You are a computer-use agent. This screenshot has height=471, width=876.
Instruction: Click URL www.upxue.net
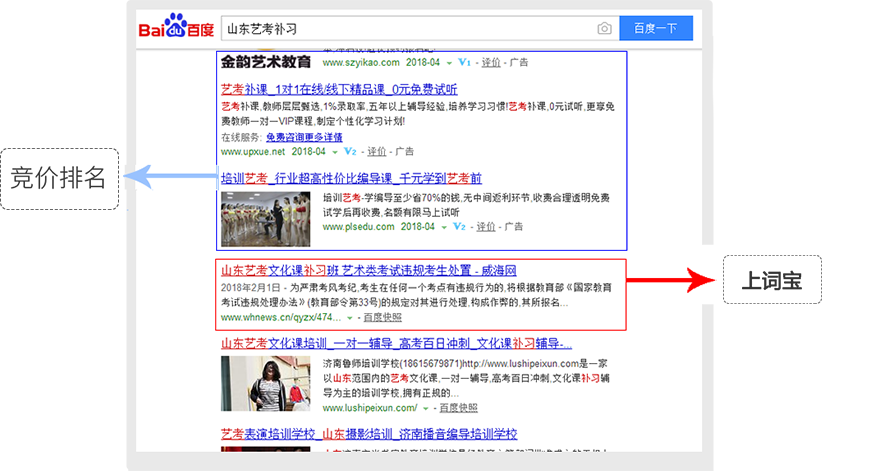pyautogui.click(x=253, y=151)
